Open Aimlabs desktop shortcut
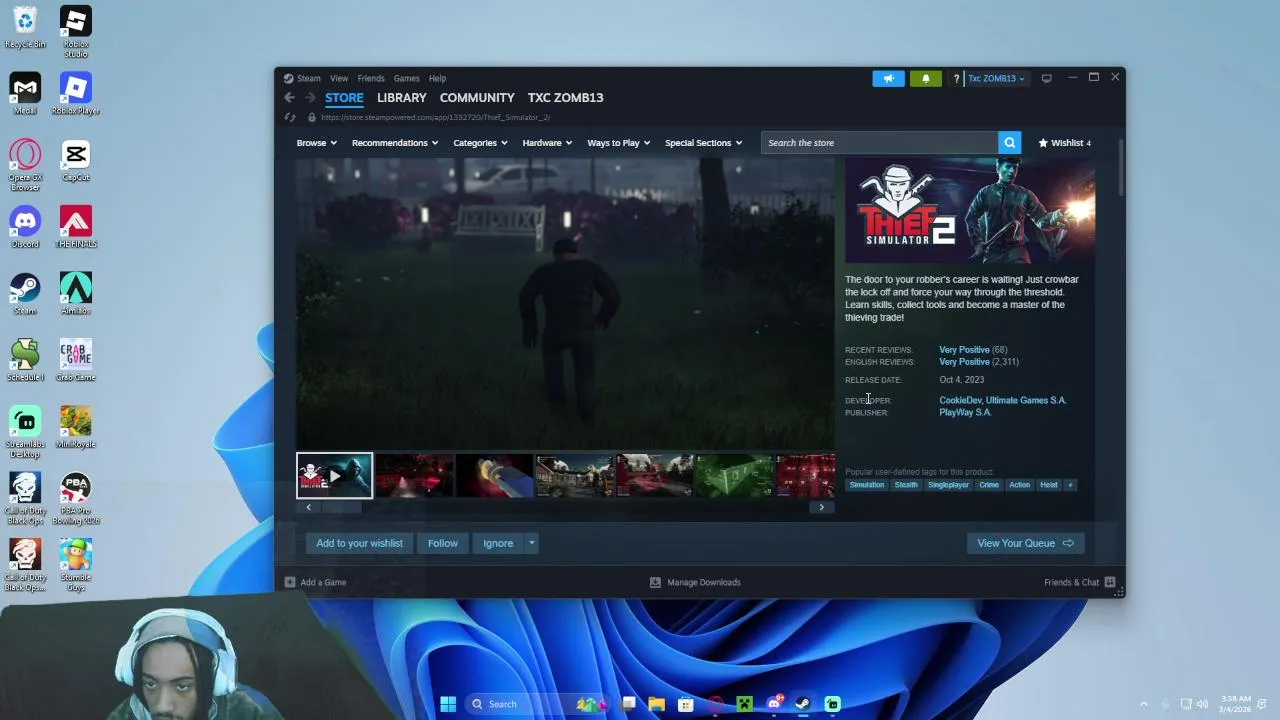Viewport: 1280px width, 720px height. (x=76, y=293)
